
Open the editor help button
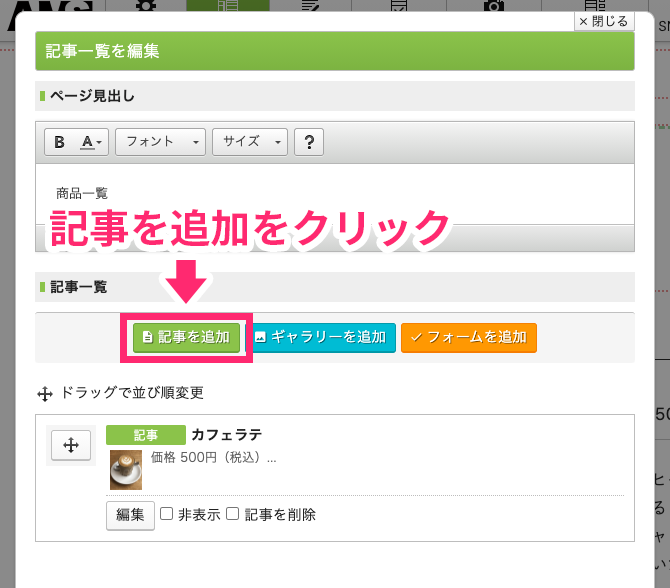pos(308,142)
